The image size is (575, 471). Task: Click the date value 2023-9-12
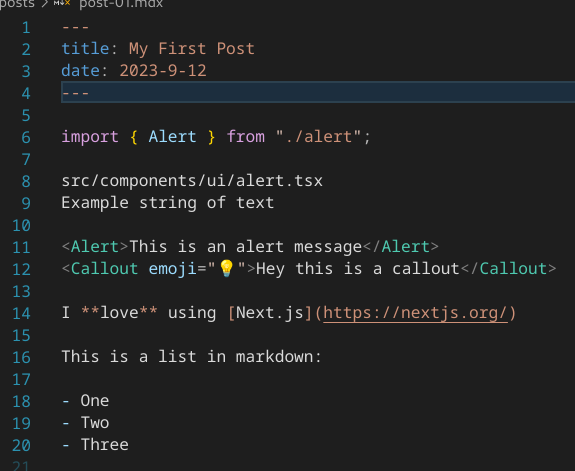click(163, 71)
